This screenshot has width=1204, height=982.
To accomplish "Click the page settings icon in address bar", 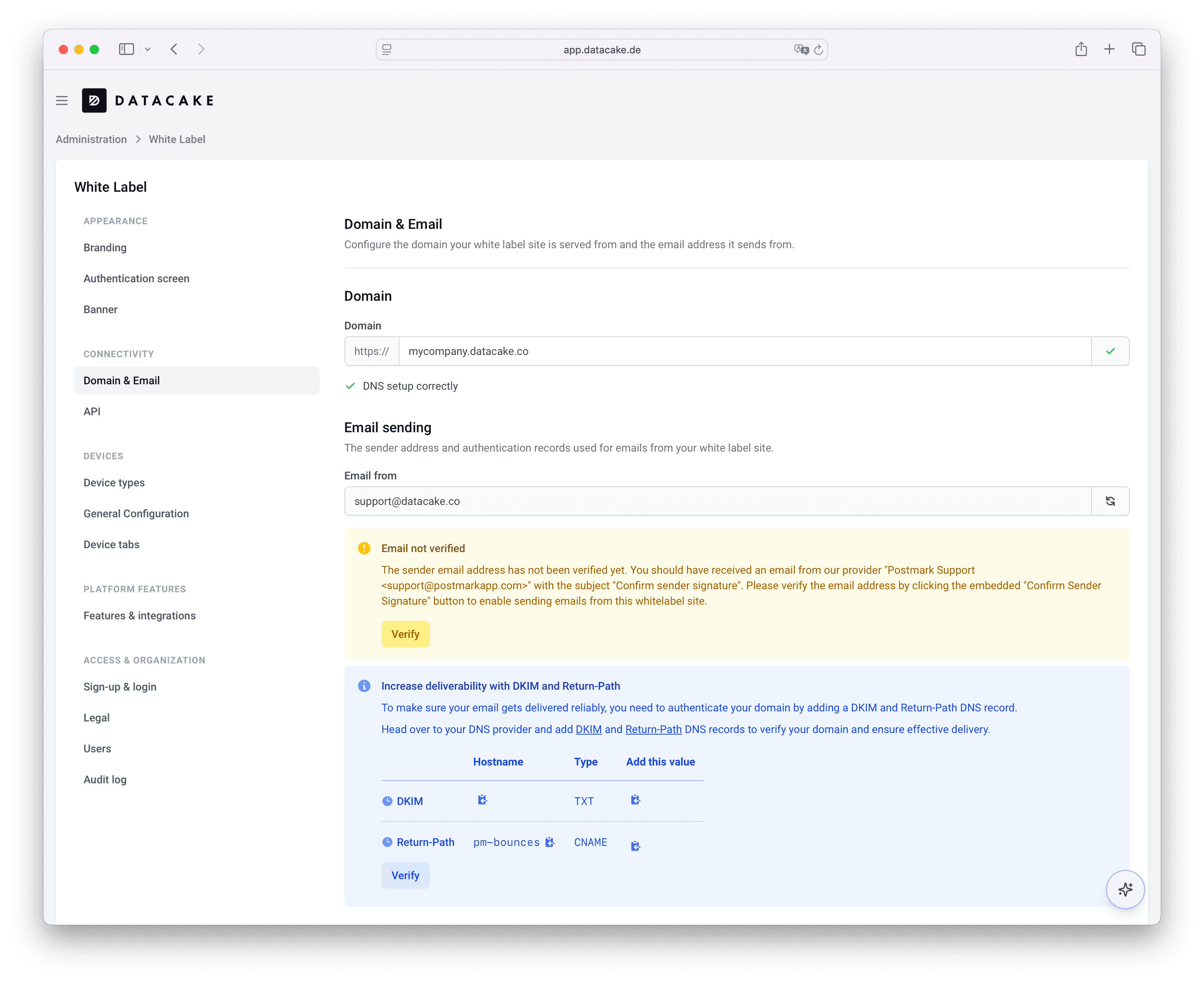I will [x=387, y=50].
